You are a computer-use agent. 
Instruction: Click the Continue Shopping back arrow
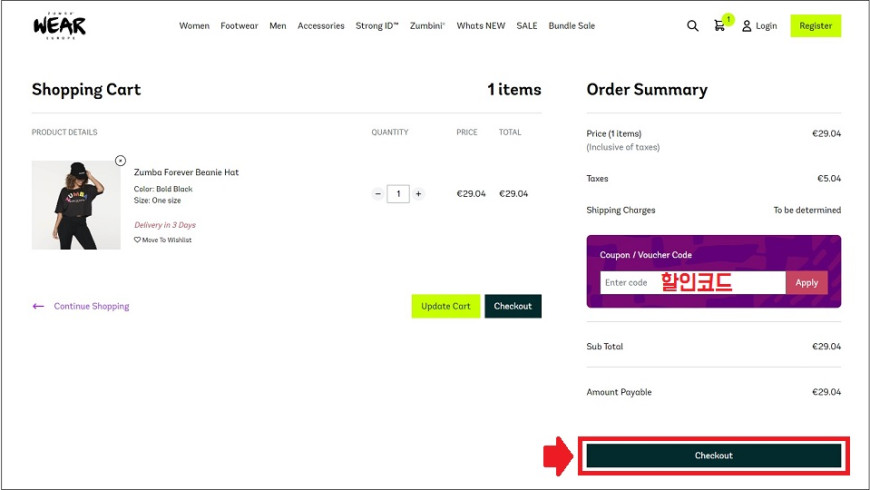point(38,306)
